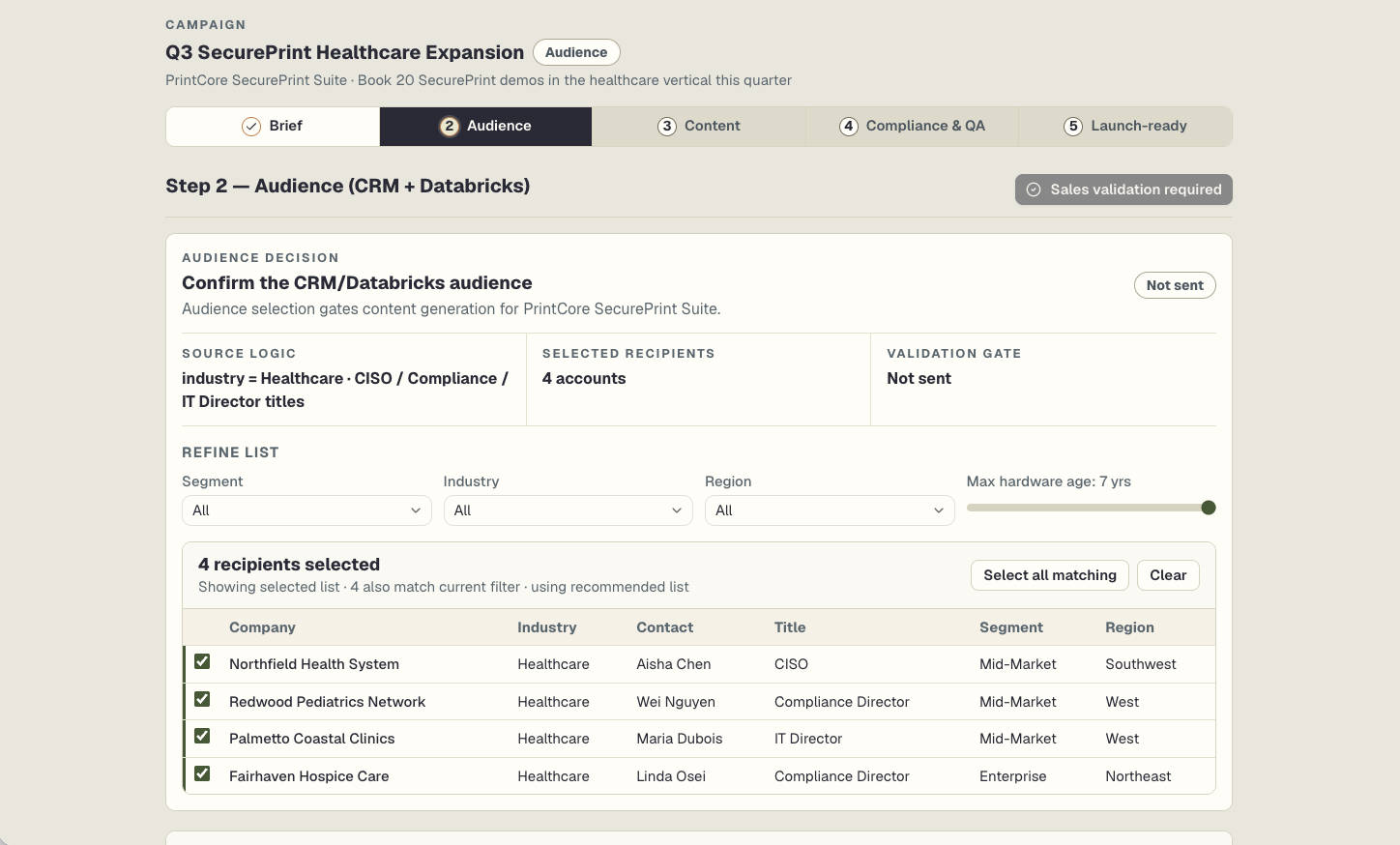This screenshot has width=1400, height=845.
Task: Click Not sent under Validation Gate
Action: [919, 379]
